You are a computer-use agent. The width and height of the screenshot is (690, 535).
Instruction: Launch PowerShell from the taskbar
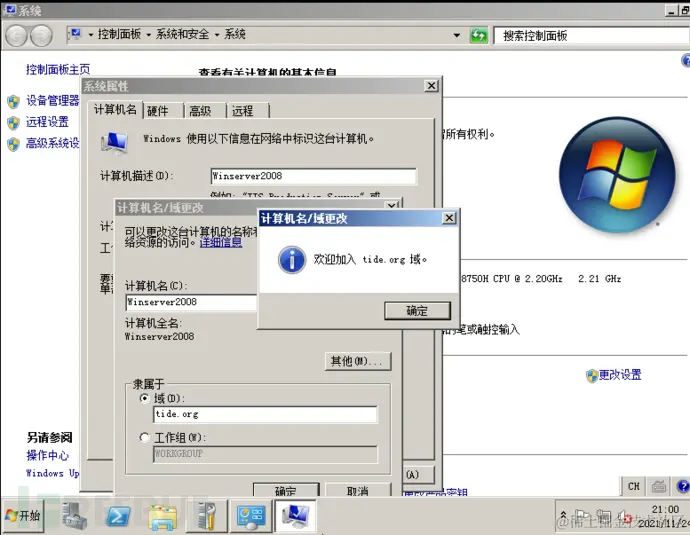point(119,516)
